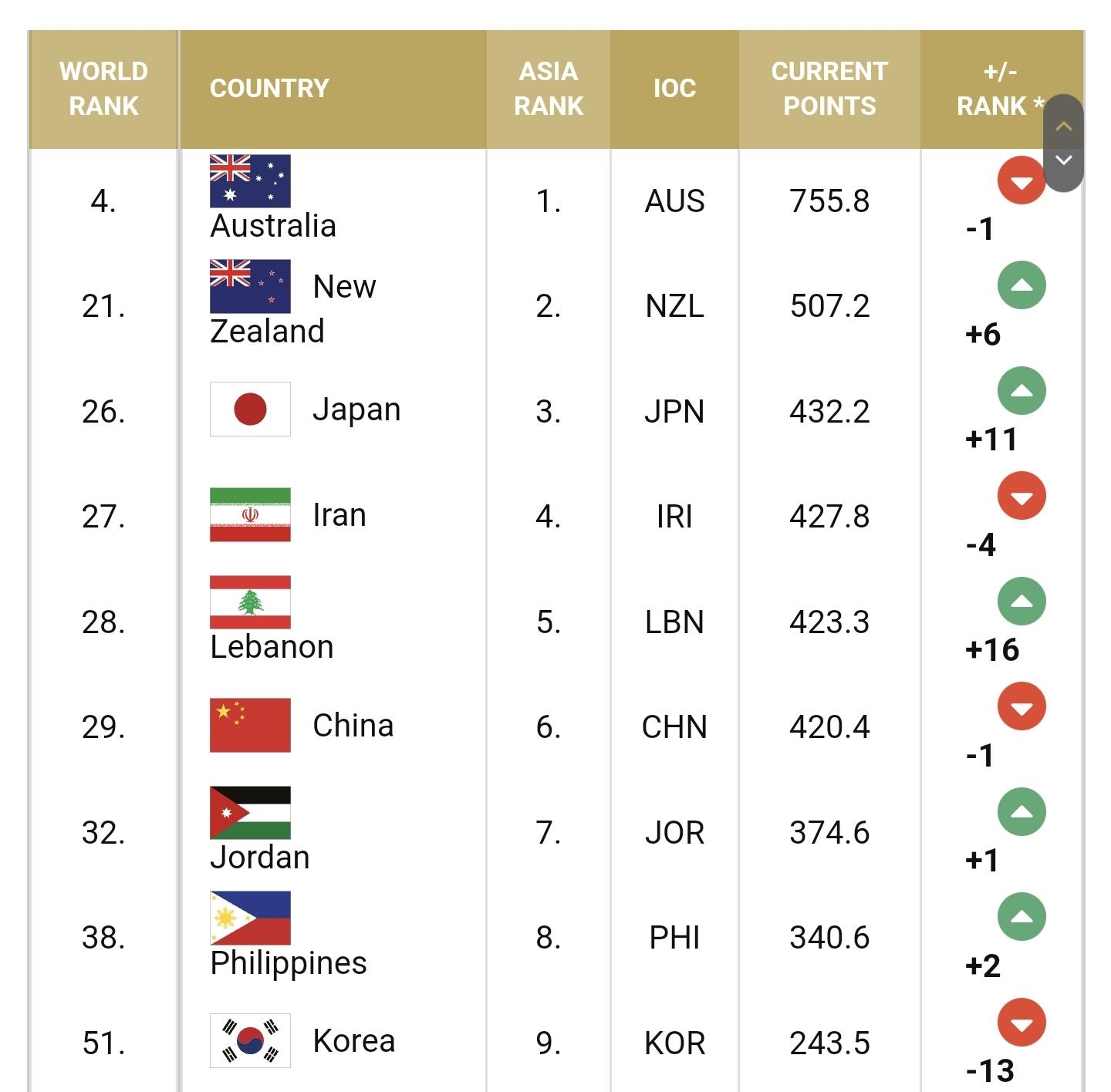This screenshot has width=1111, height=1092.
Task: Click the Philippines flag icon
Action: [x=250, y=918]
